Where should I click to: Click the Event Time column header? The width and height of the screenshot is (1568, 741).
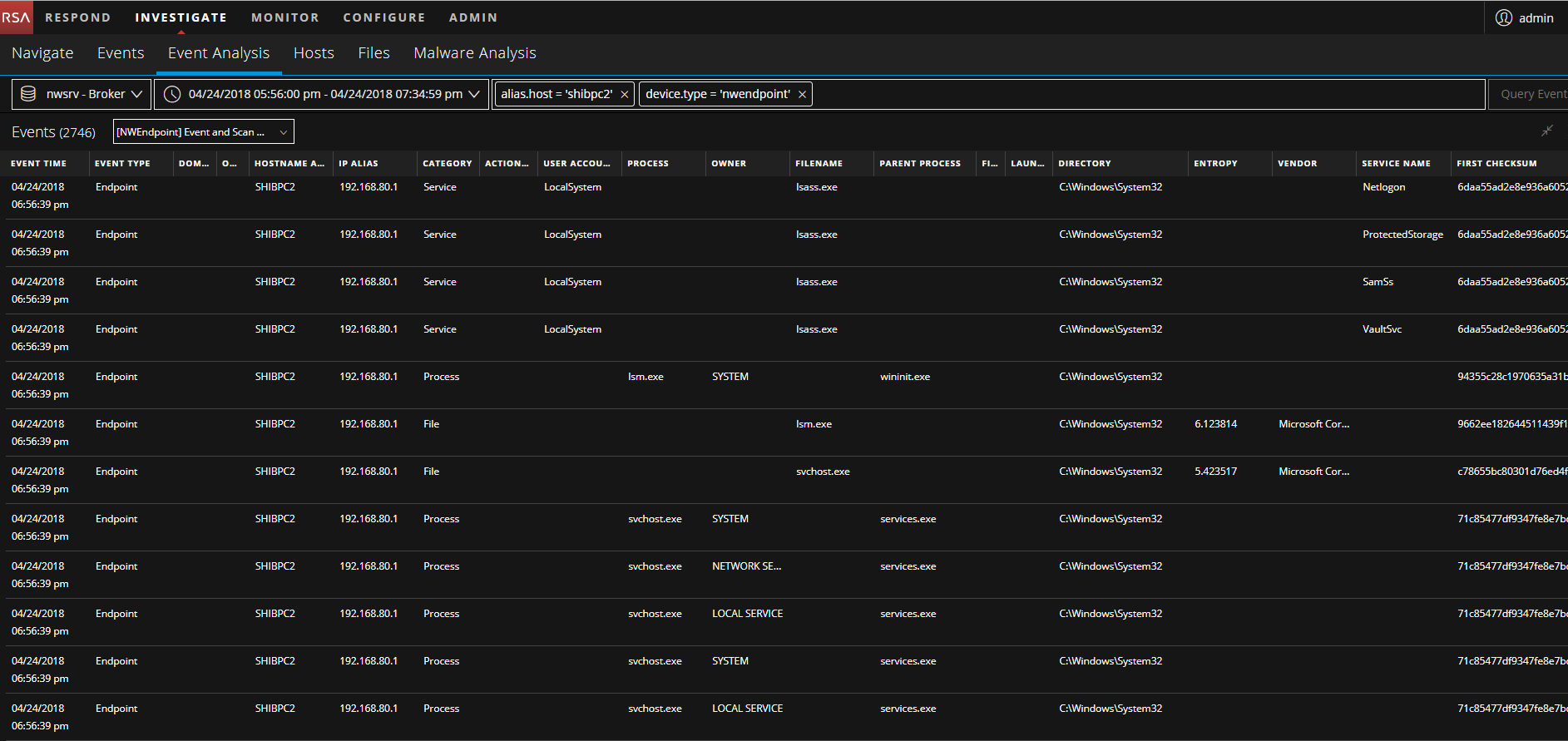tap(39, 164)
